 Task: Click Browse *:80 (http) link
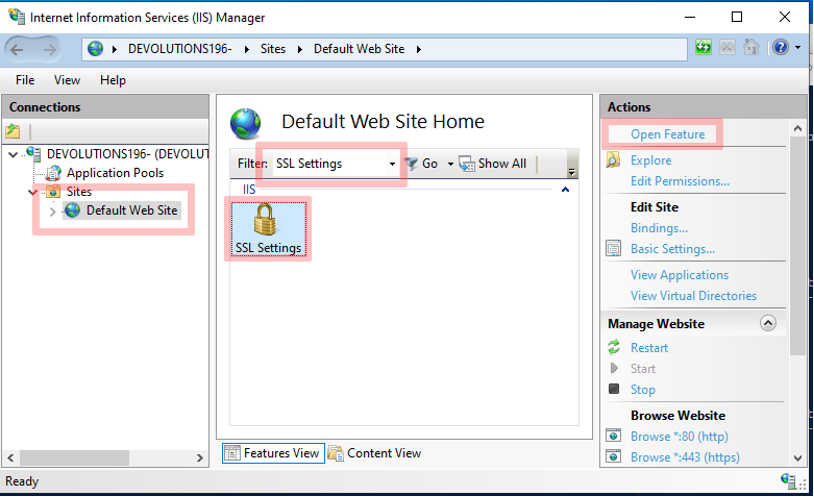(x=679, y=436)
